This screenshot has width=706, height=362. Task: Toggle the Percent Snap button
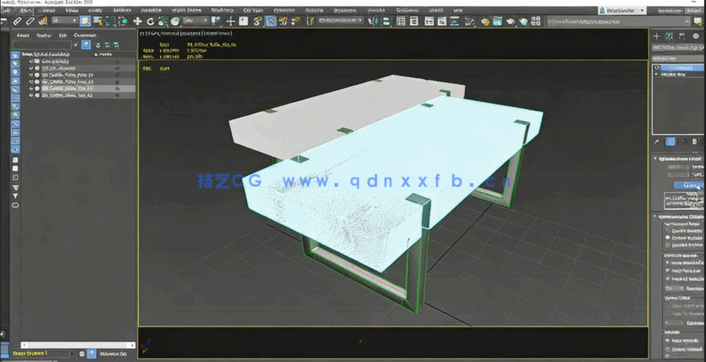[283, 21]
